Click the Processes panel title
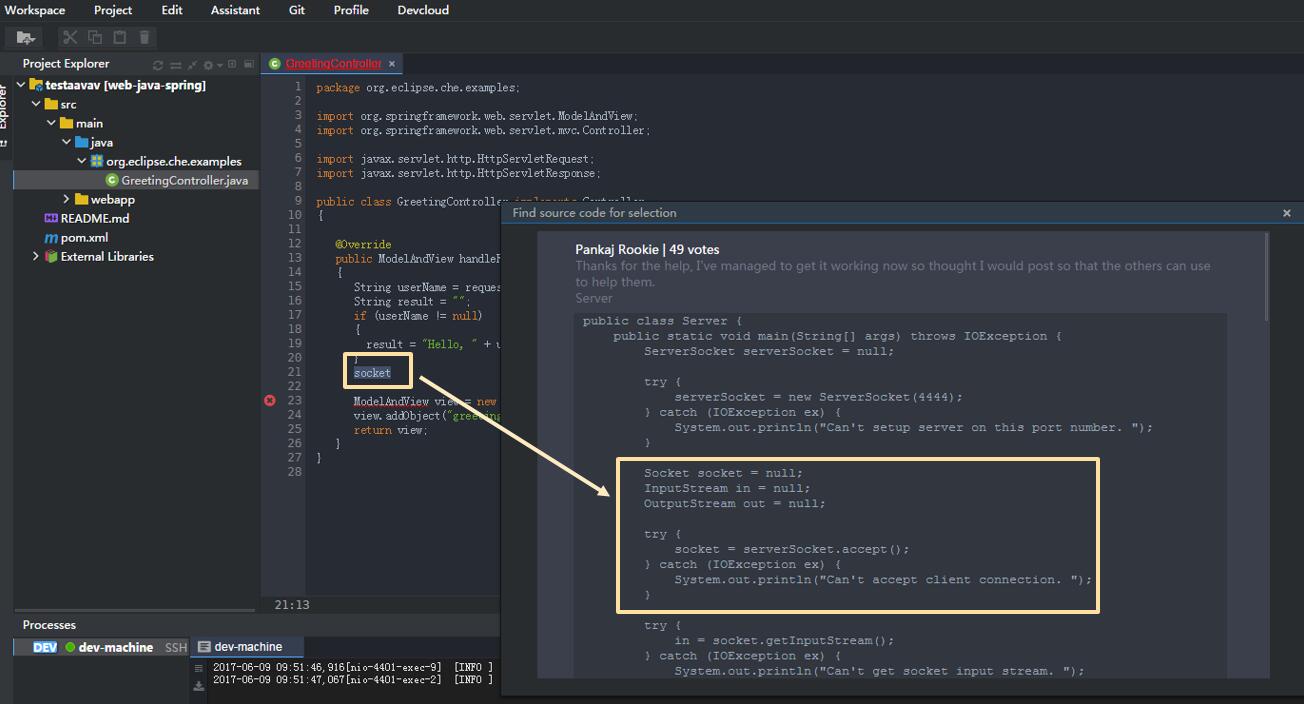1304x704 pixels. tap(49, 625)
